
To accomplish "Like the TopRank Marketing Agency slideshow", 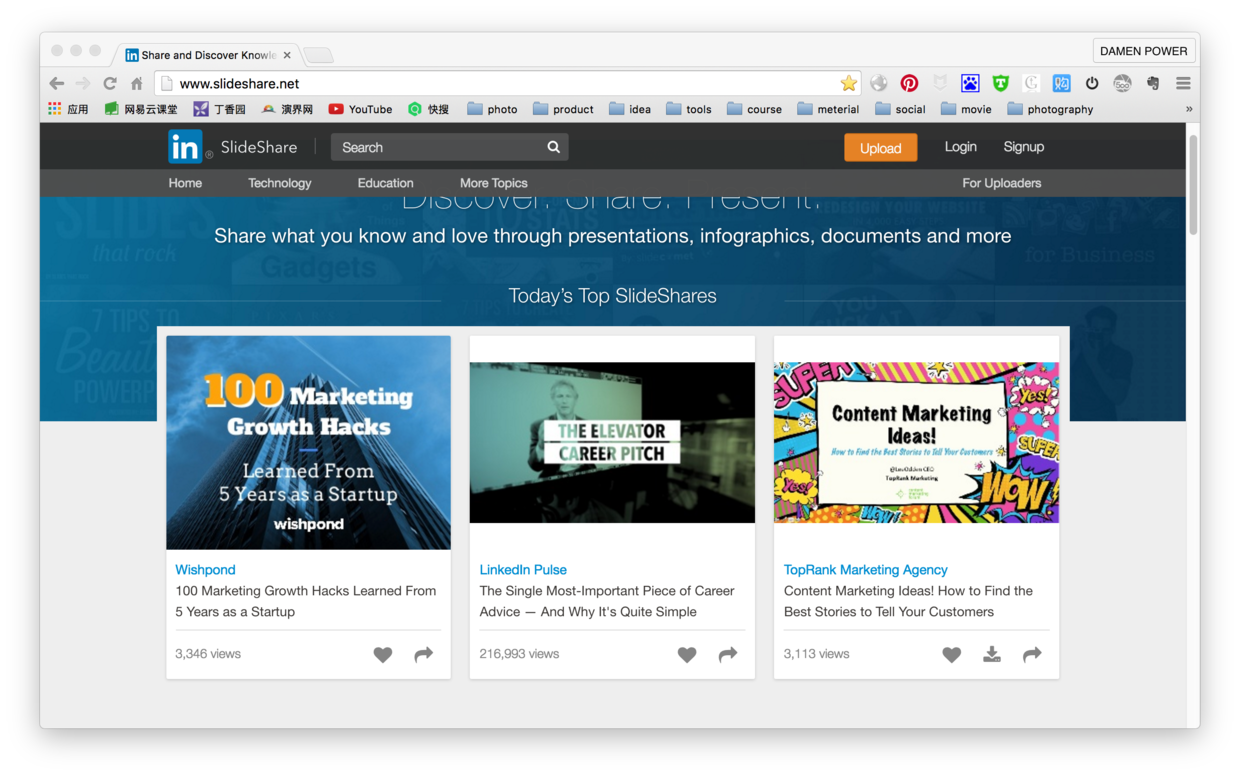I will (951, 655).
